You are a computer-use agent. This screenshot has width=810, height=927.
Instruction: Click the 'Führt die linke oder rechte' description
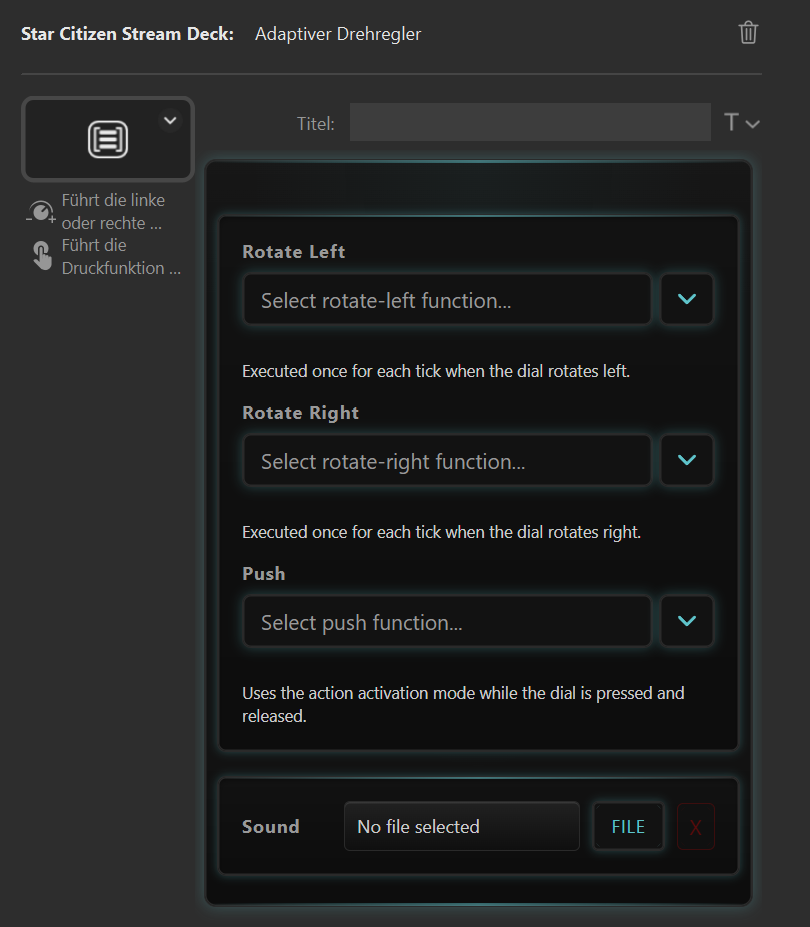(113, 212)
